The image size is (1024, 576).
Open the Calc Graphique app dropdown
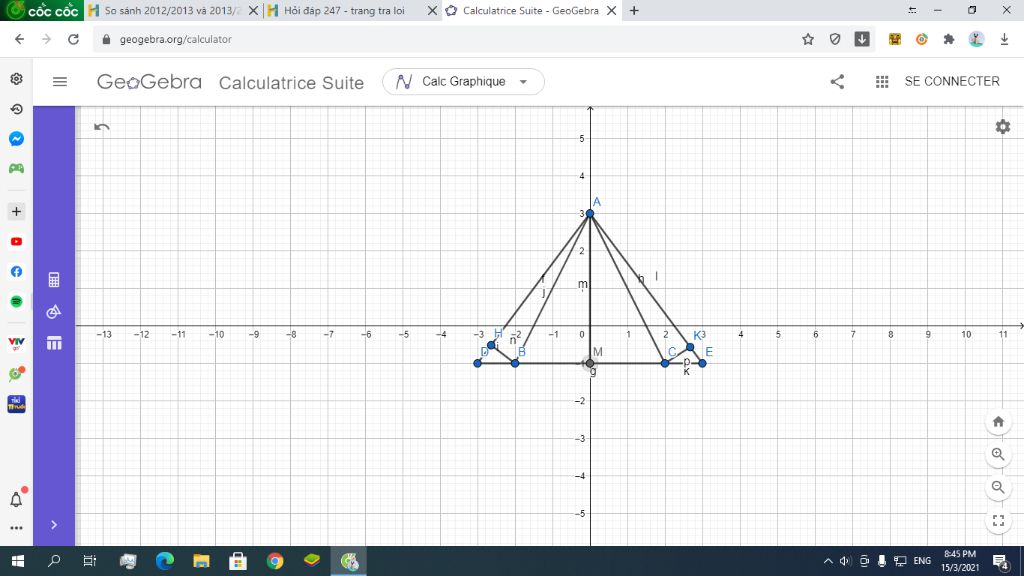pyautogui.click(x=463, y=82)
